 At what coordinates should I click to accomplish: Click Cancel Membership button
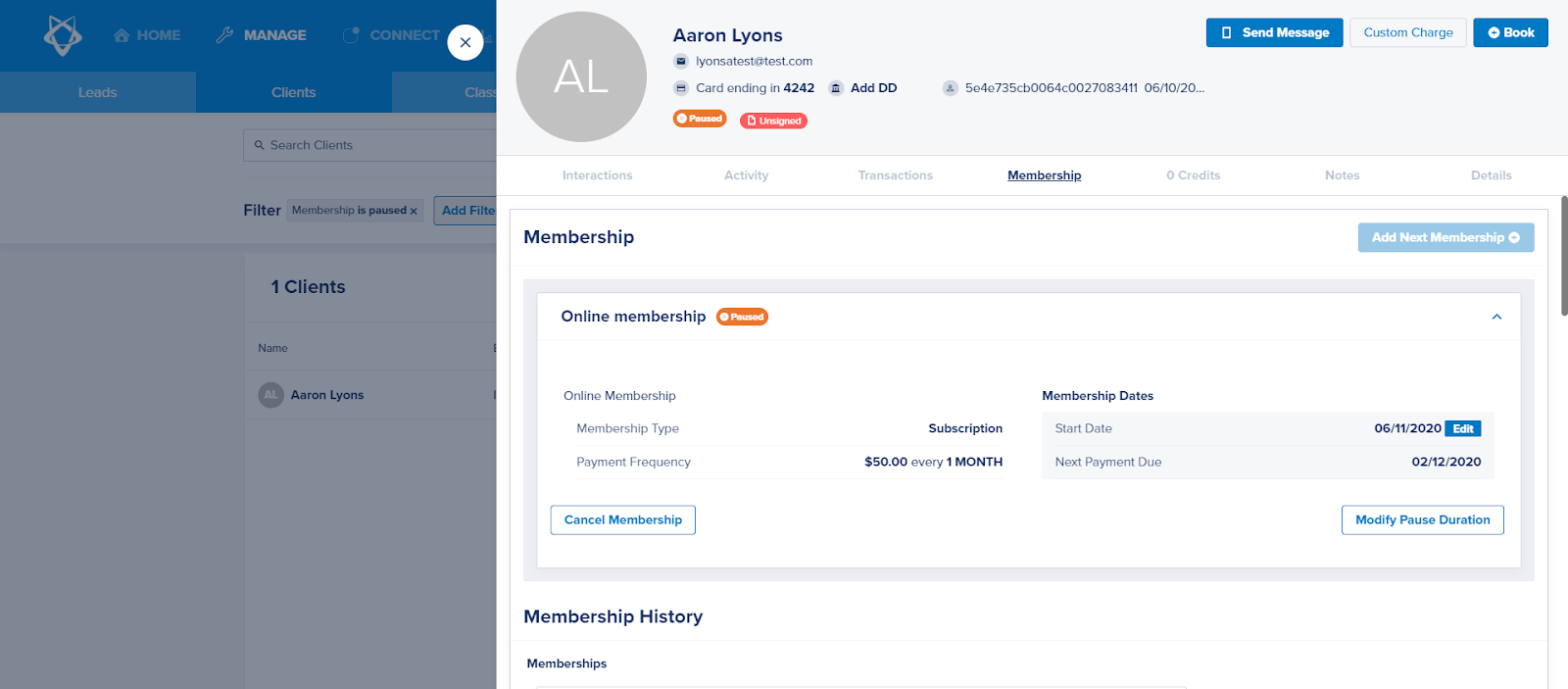pos(623,520)
